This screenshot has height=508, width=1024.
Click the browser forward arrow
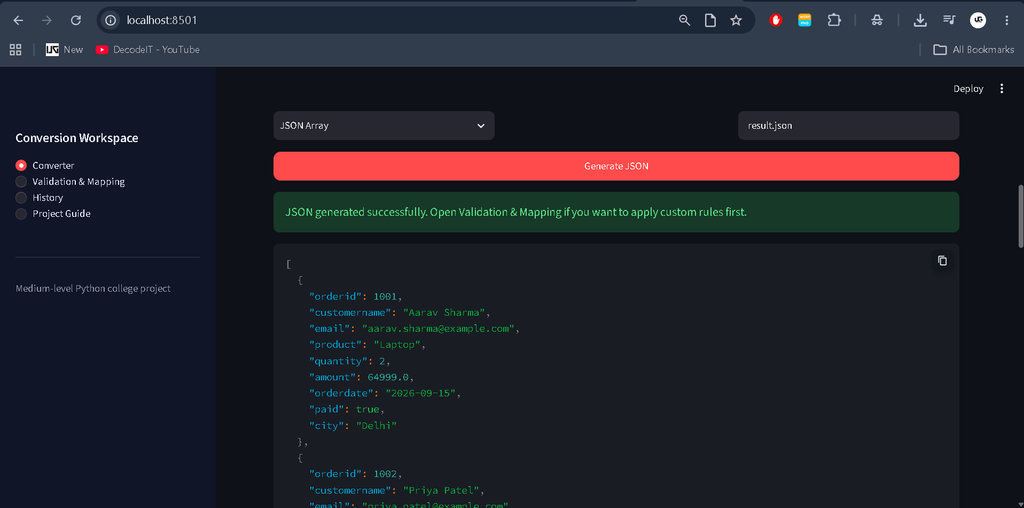[47, 20]
